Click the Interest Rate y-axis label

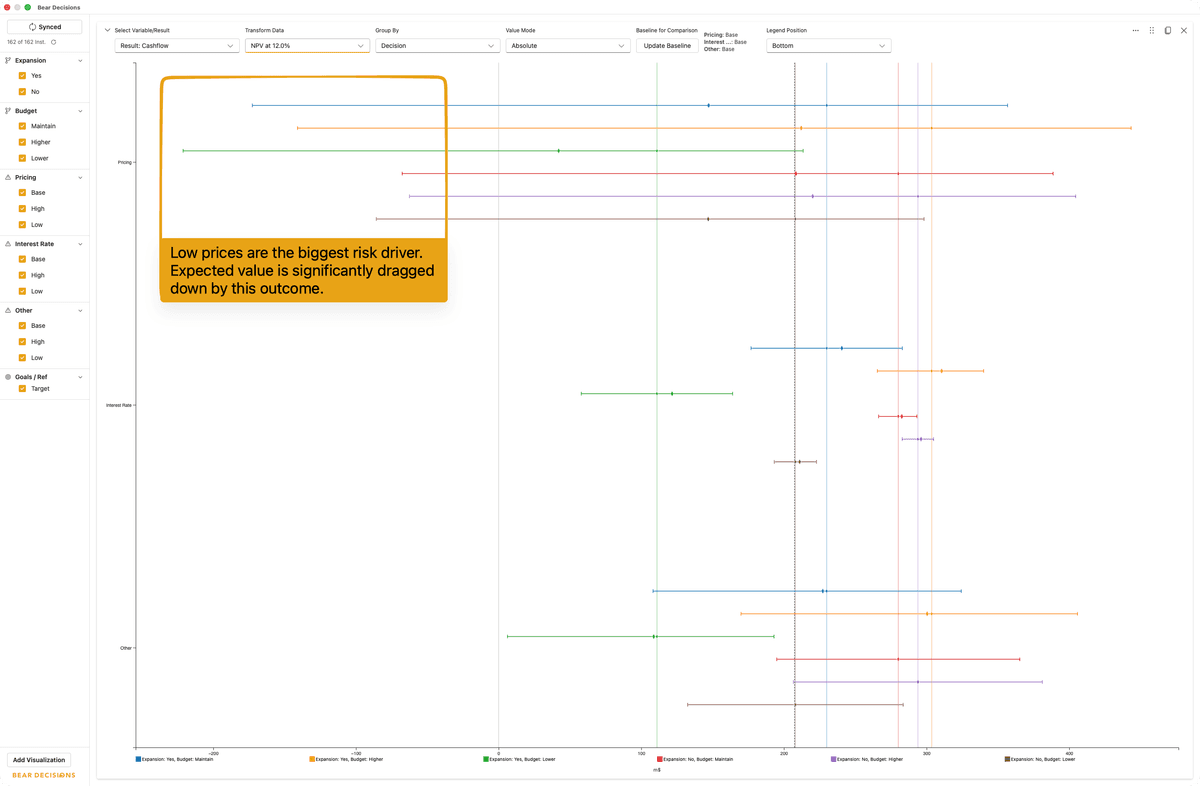(x=119, y=405)
